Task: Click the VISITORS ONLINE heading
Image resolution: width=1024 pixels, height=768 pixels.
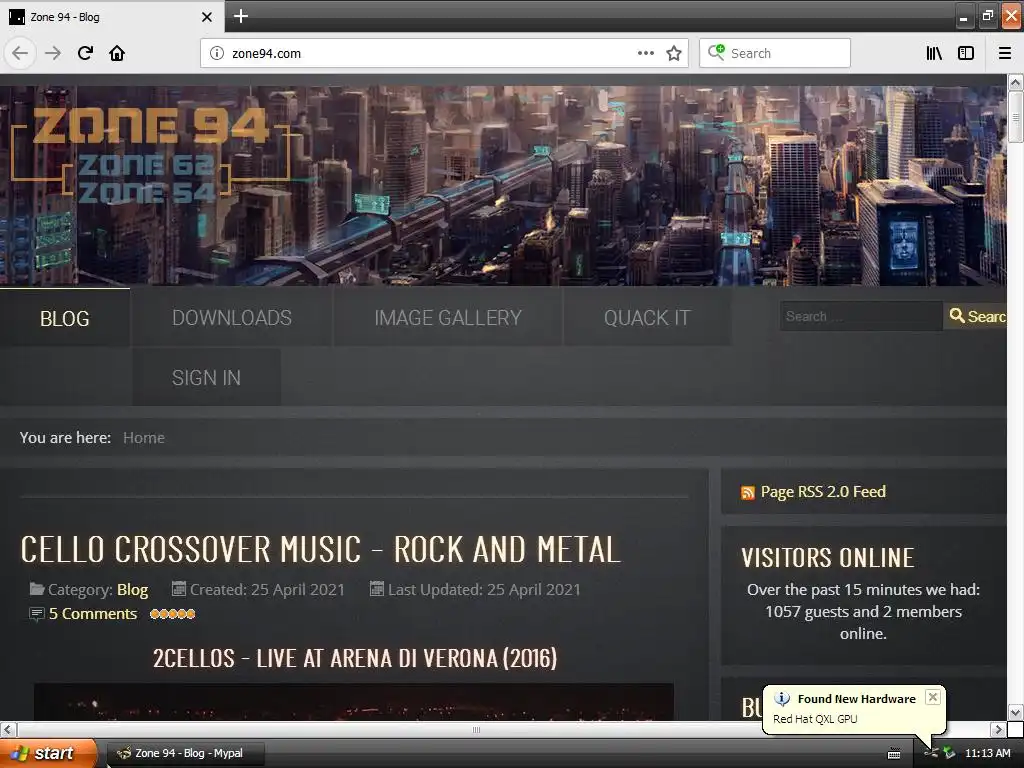Action: pyautogui.click(x=827, y=558)
